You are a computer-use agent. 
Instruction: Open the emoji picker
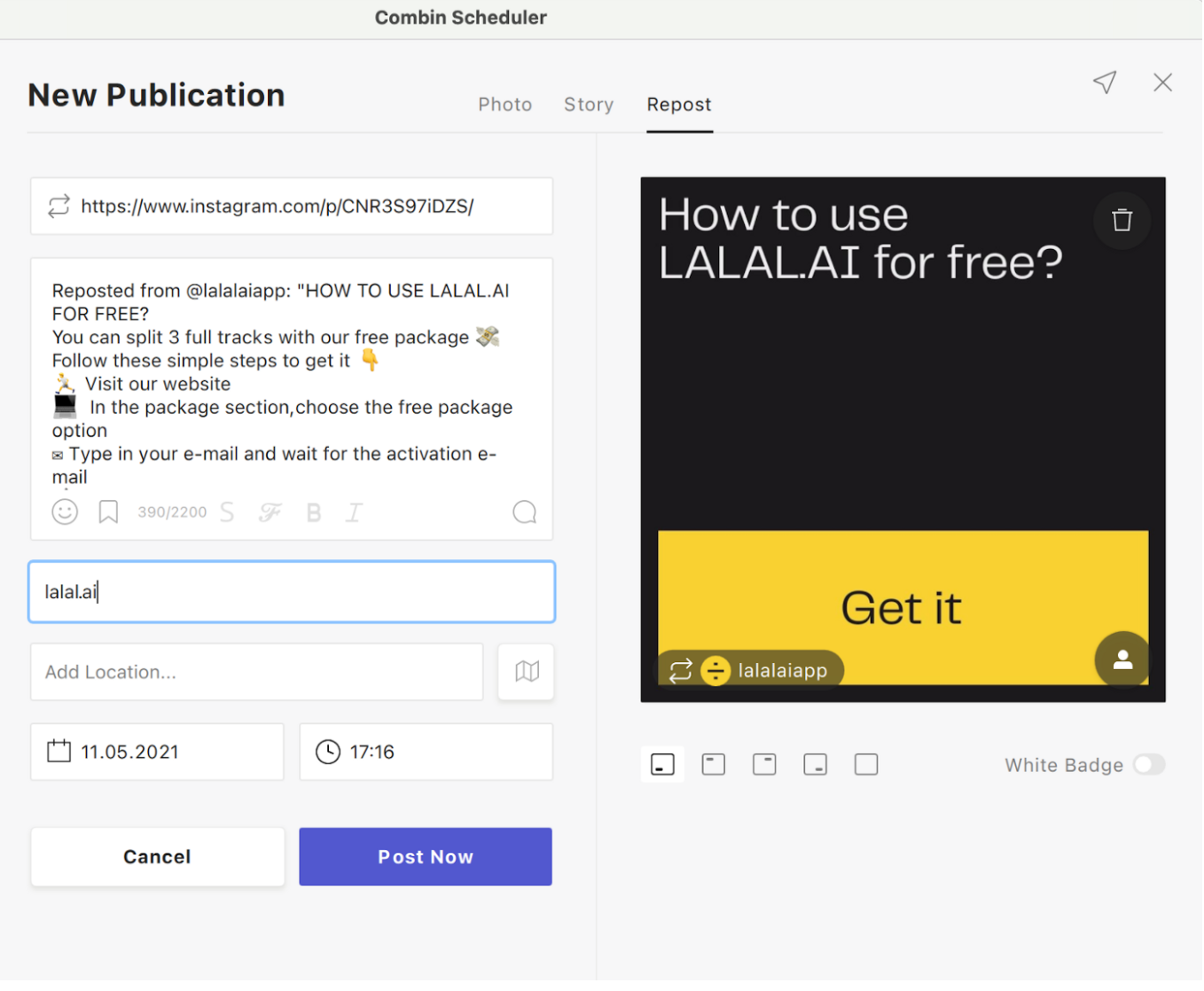click(x=65, y=512)
